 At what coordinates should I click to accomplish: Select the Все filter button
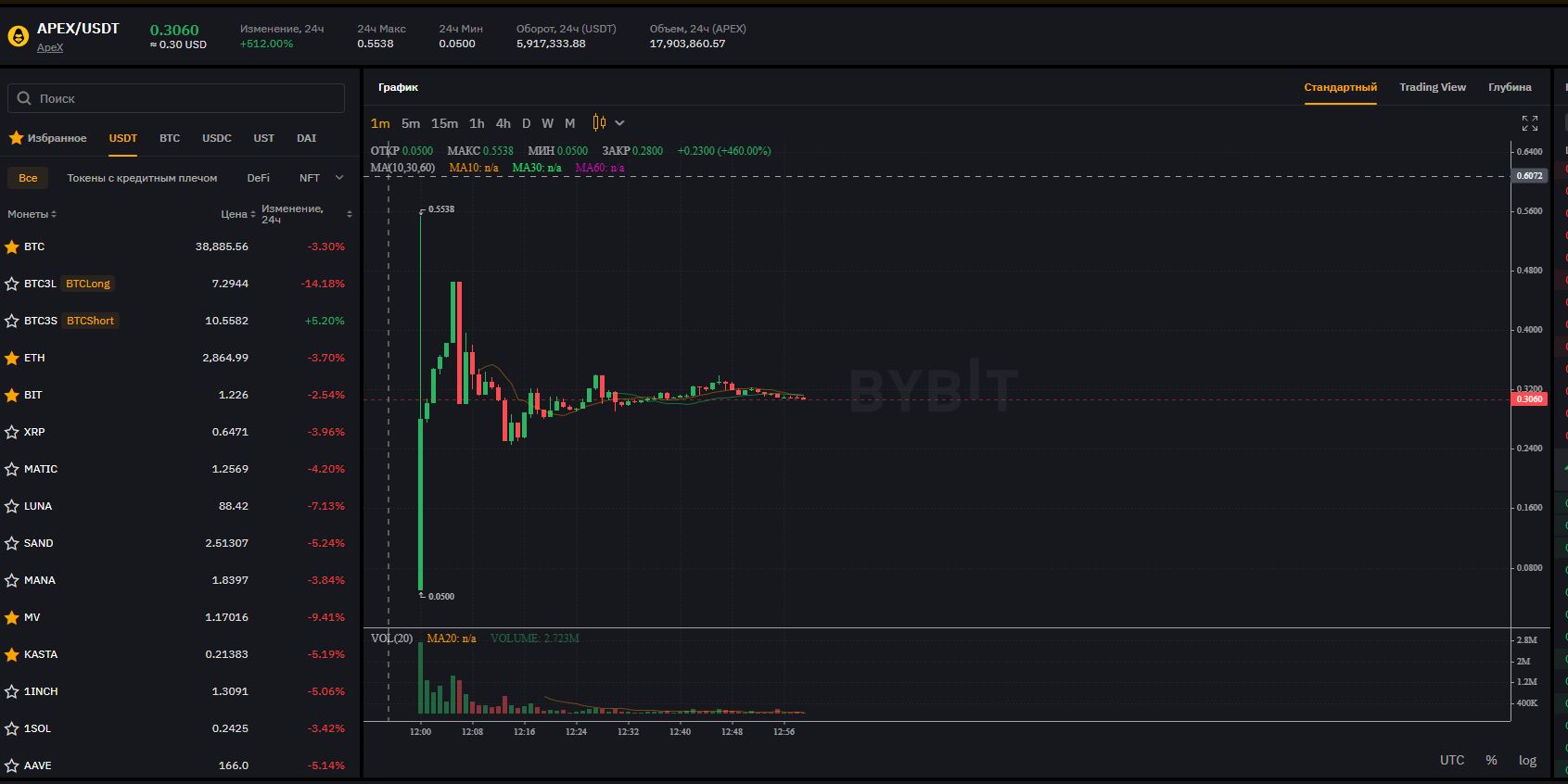(29, 178)
